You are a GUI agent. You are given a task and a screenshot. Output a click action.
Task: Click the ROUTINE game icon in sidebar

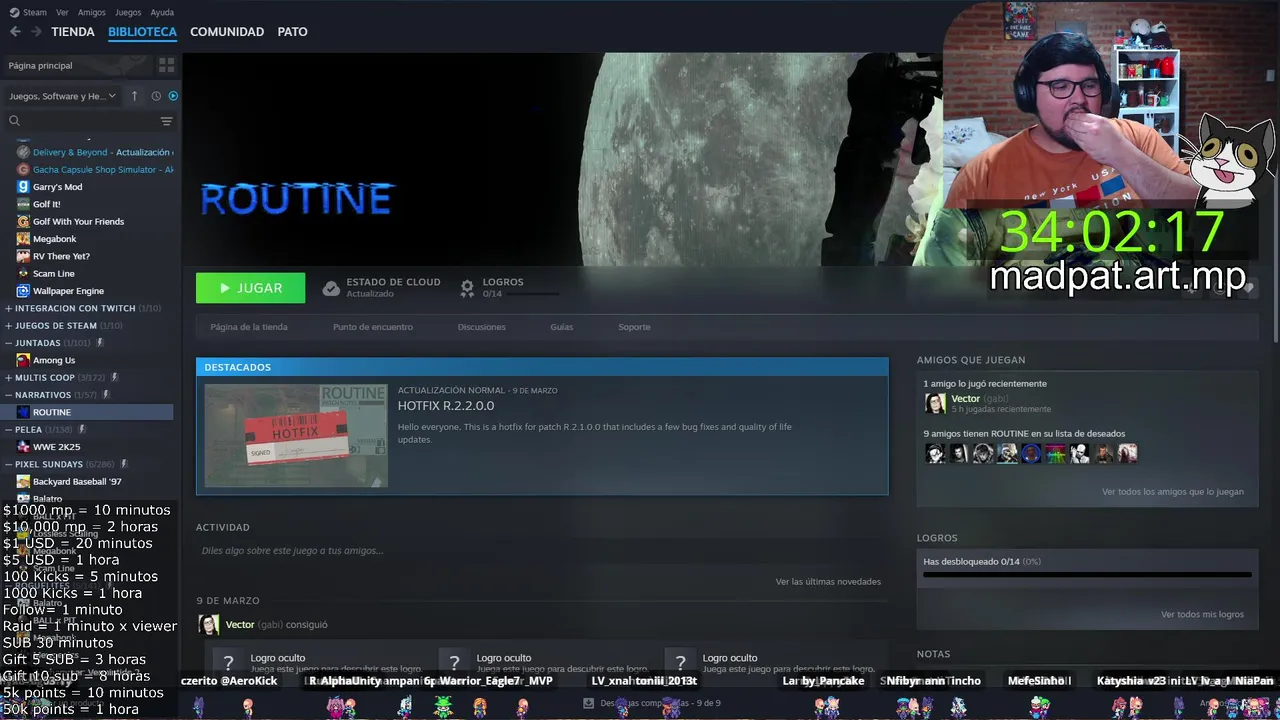coord(23,412)
